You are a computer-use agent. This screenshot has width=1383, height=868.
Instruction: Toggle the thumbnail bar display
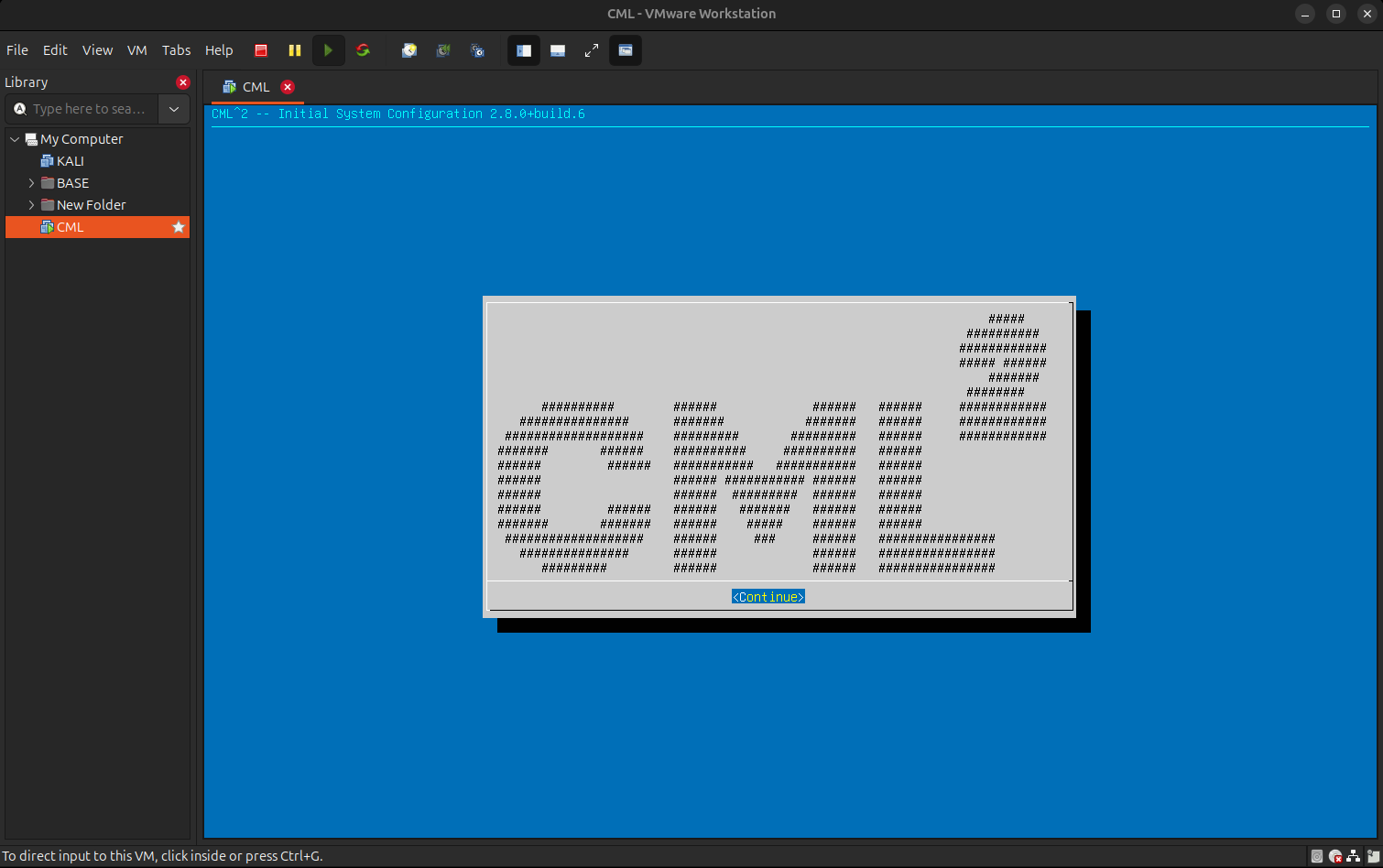click(x=558, y=50)
